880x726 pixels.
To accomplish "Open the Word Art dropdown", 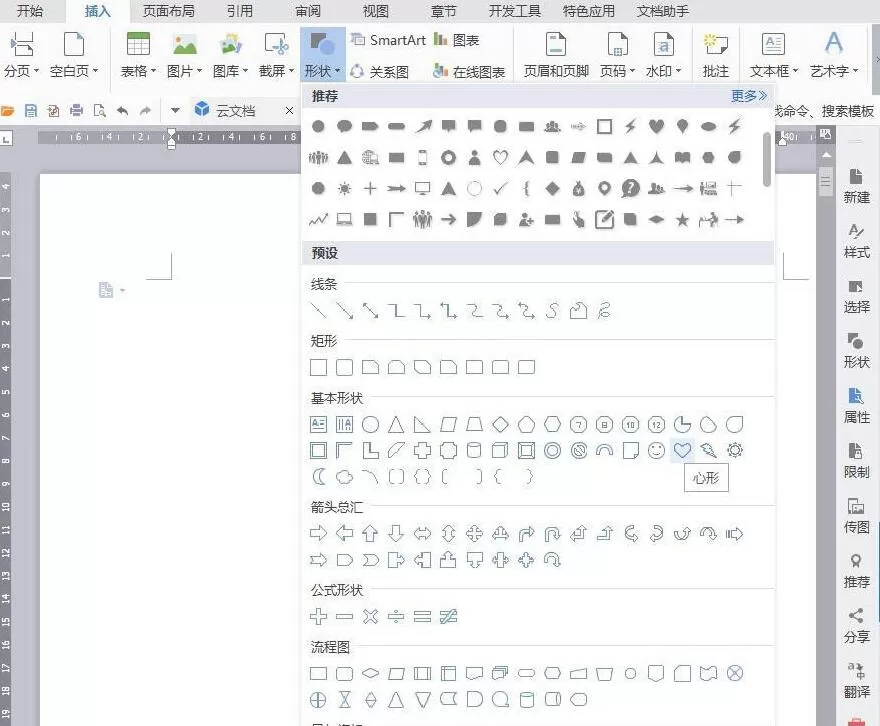I will coord(834,54).
